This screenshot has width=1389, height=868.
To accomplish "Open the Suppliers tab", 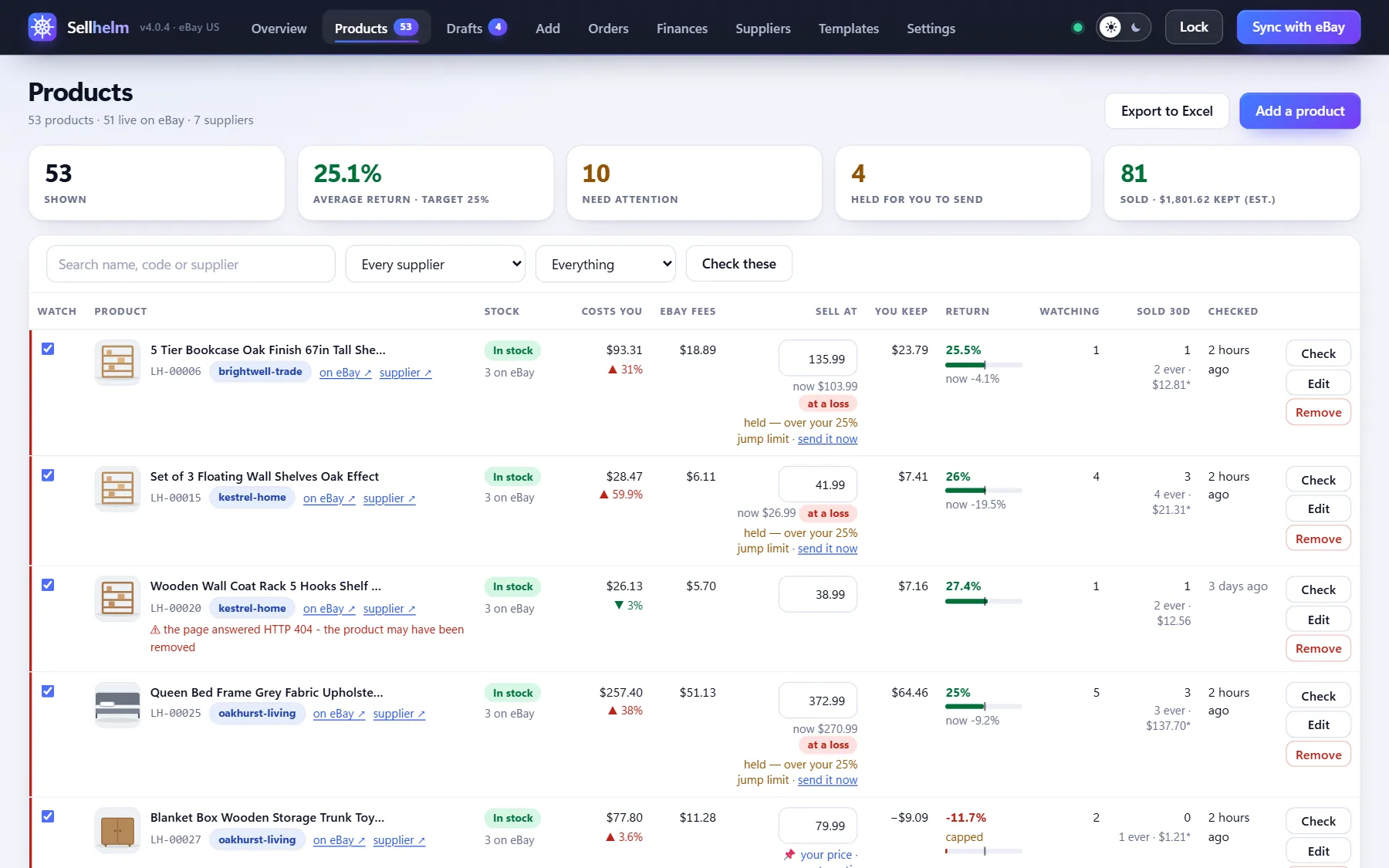I will click(763, 29).
